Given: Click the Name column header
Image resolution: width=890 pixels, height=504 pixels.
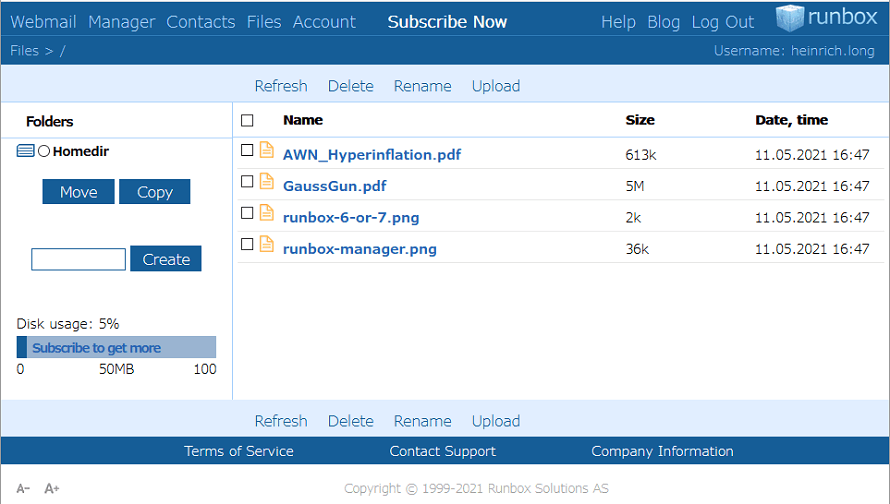Looking at the screenshot, I should [303, 120].
